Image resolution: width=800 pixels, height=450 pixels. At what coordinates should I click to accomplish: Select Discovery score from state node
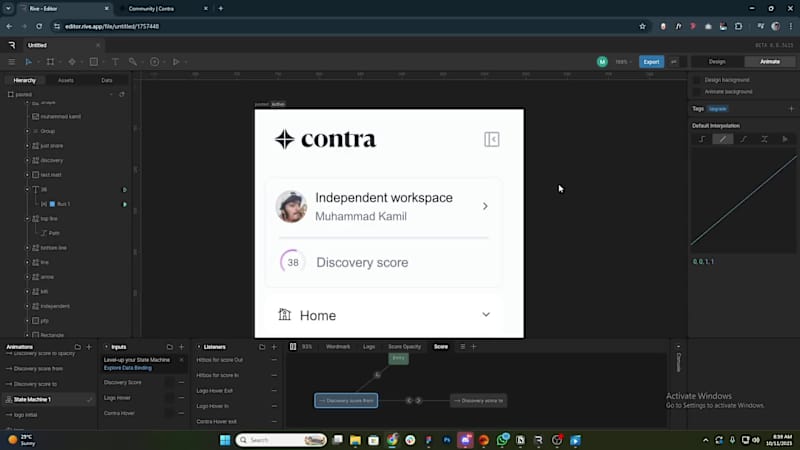click(x=346, y=401)
